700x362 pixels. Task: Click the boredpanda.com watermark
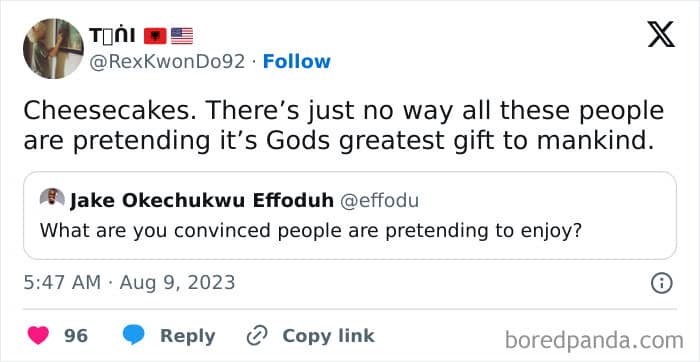click(x=594, y=341)
